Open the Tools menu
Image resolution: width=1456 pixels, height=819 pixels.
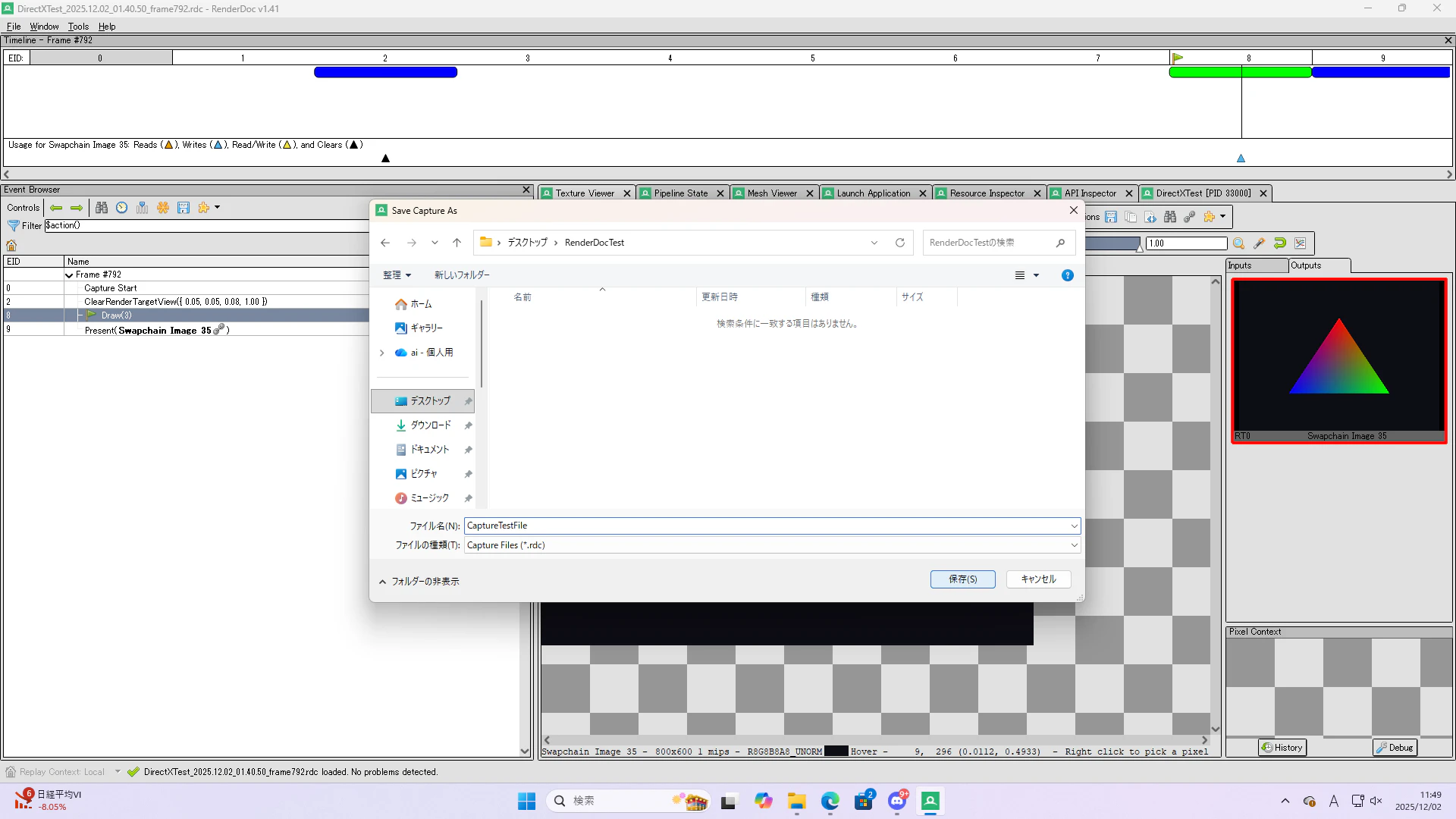click(78, 27)
